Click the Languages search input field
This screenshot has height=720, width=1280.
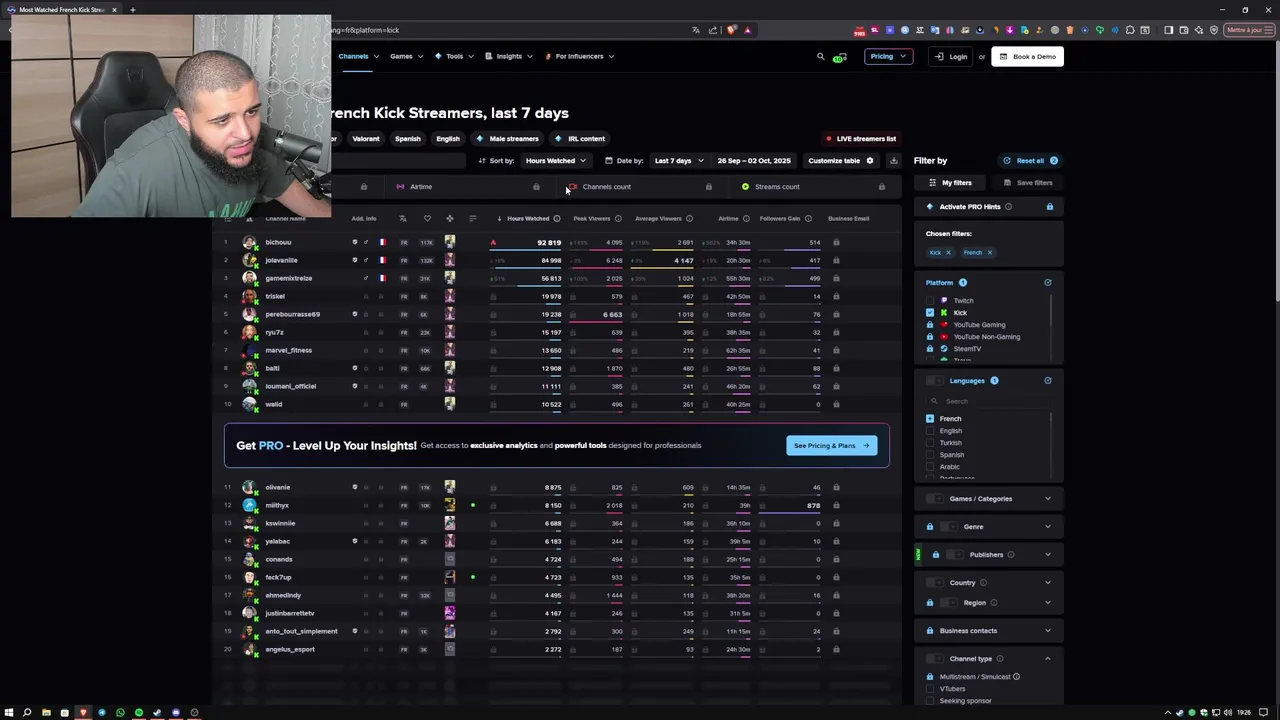[x=988, y=401]
